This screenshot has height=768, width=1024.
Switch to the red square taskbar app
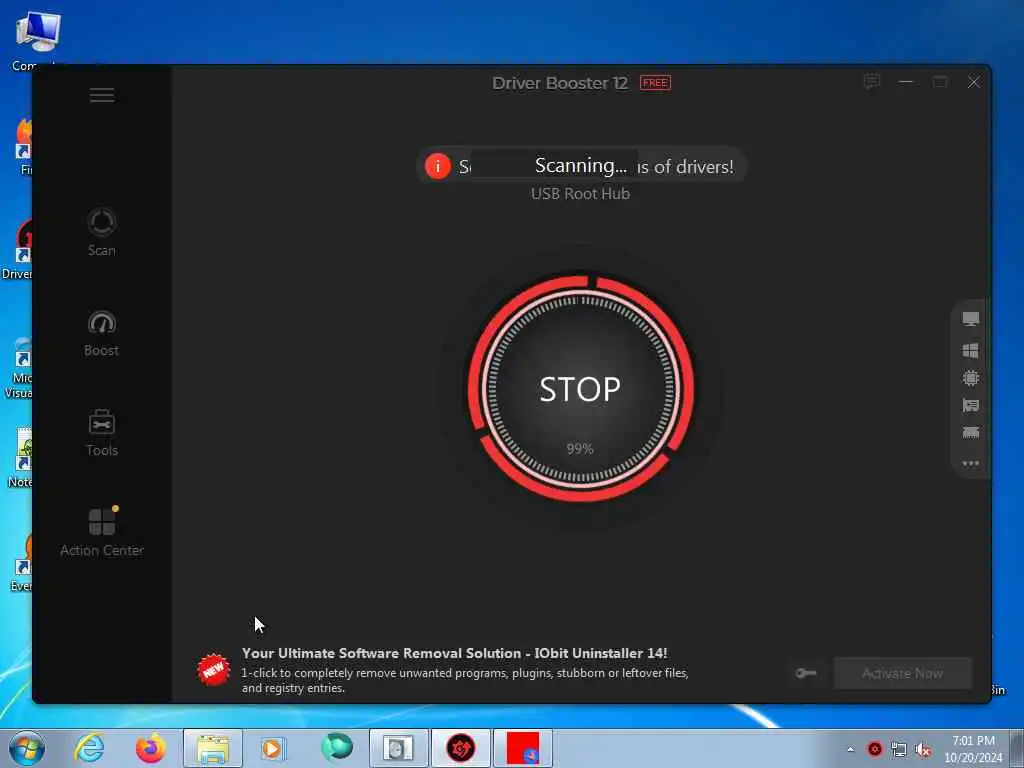coord(522,748)
